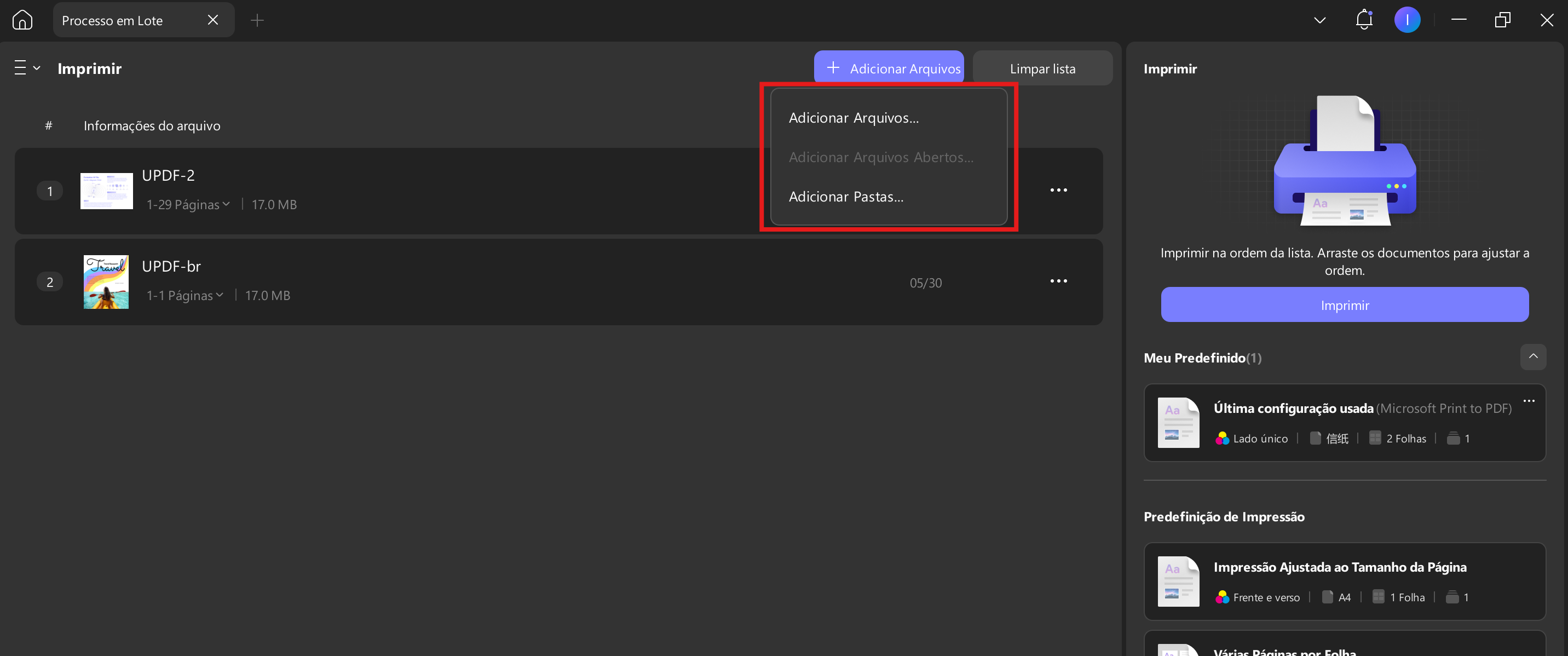Click the 17.0 MB size of UPDF-2
1568x656 pixels.
(x=274, y=205)
